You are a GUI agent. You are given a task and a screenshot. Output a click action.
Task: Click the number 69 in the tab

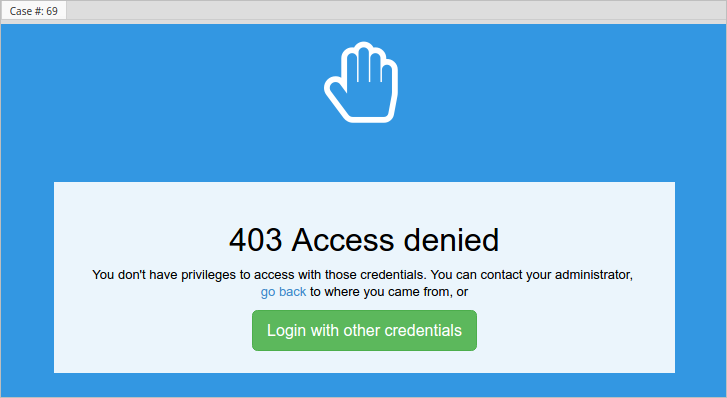[52, 11]
